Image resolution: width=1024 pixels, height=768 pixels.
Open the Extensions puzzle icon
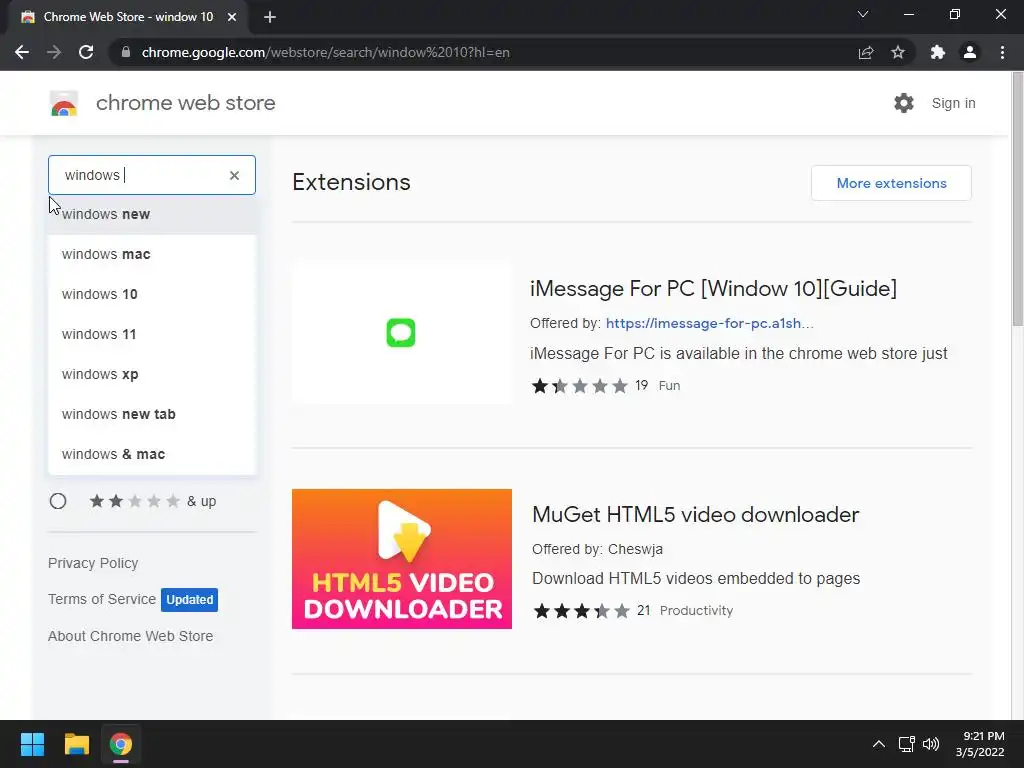[x=938, y=52]
